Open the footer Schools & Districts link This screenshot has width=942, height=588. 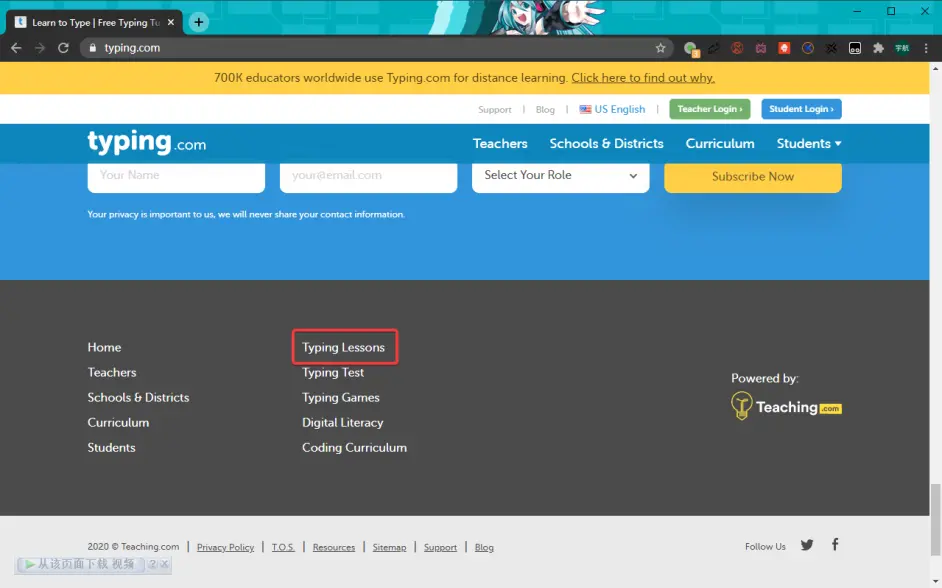(x=138, y=398)
